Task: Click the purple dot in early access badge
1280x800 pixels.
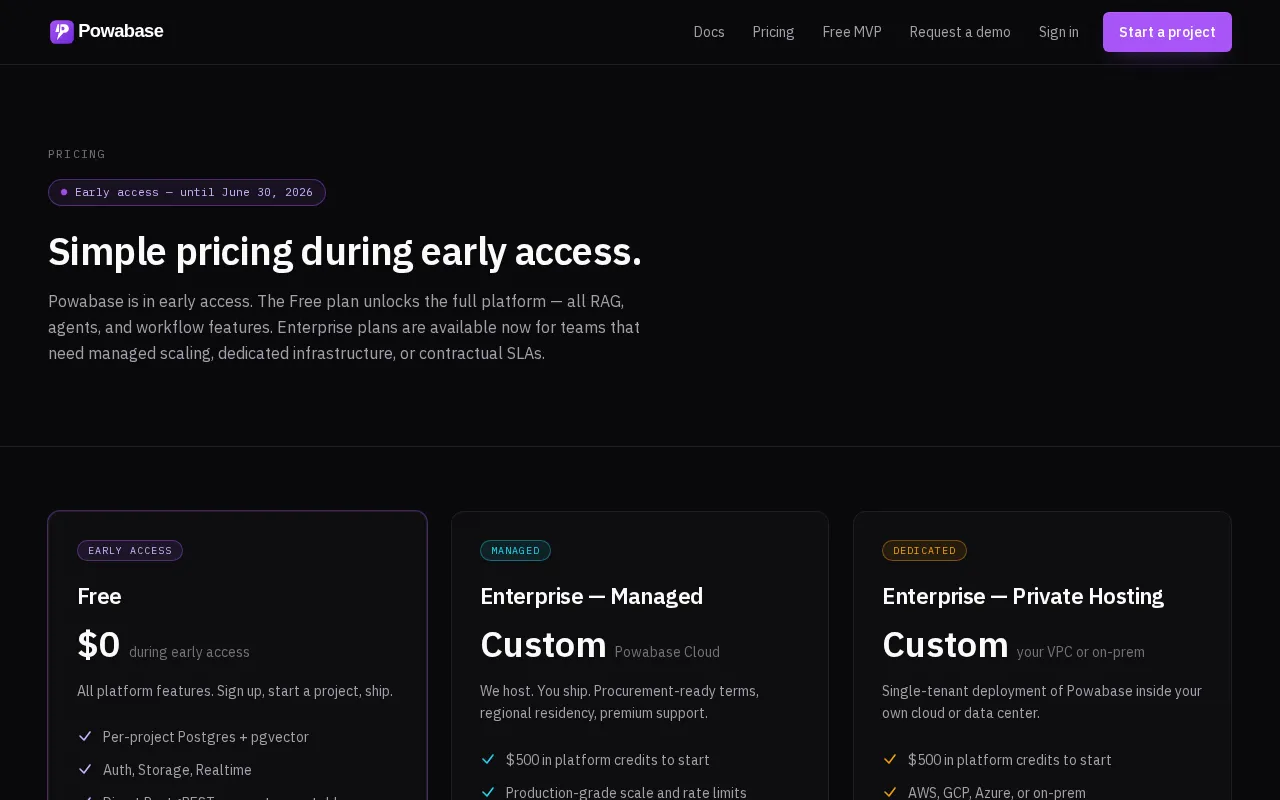Action: point(64,192)
